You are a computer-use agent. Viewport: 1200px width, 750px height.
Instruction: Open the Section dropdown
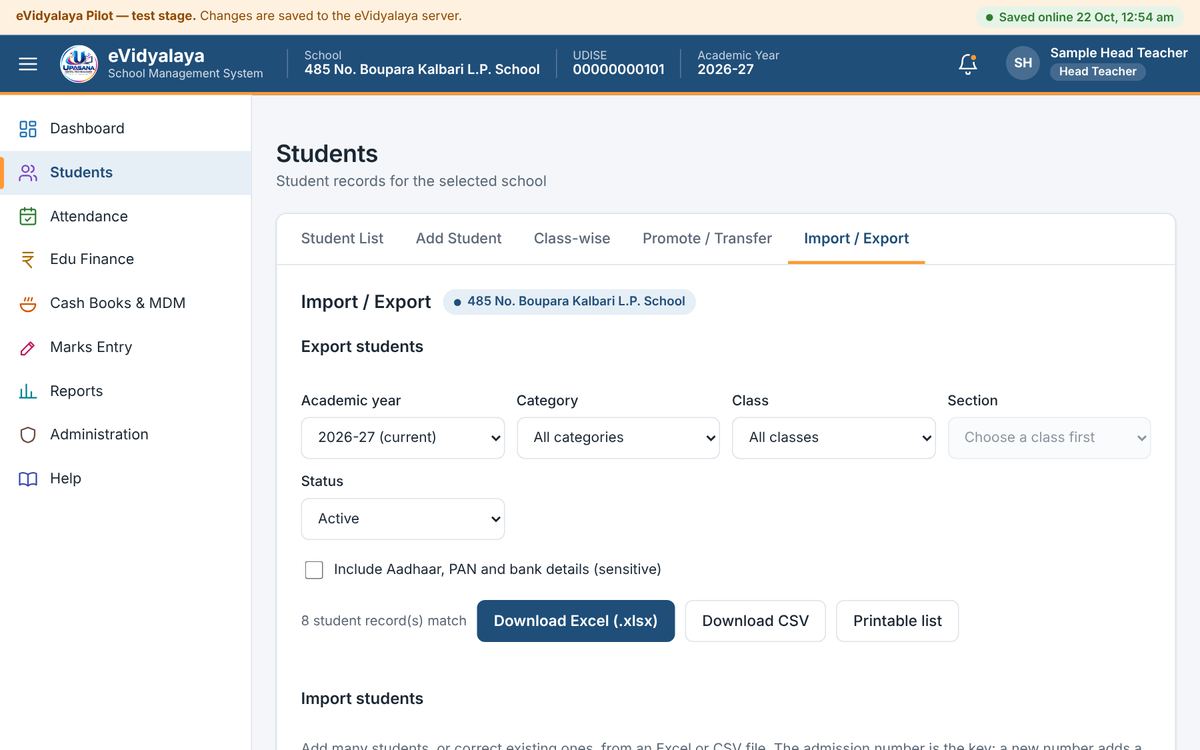1049,438
